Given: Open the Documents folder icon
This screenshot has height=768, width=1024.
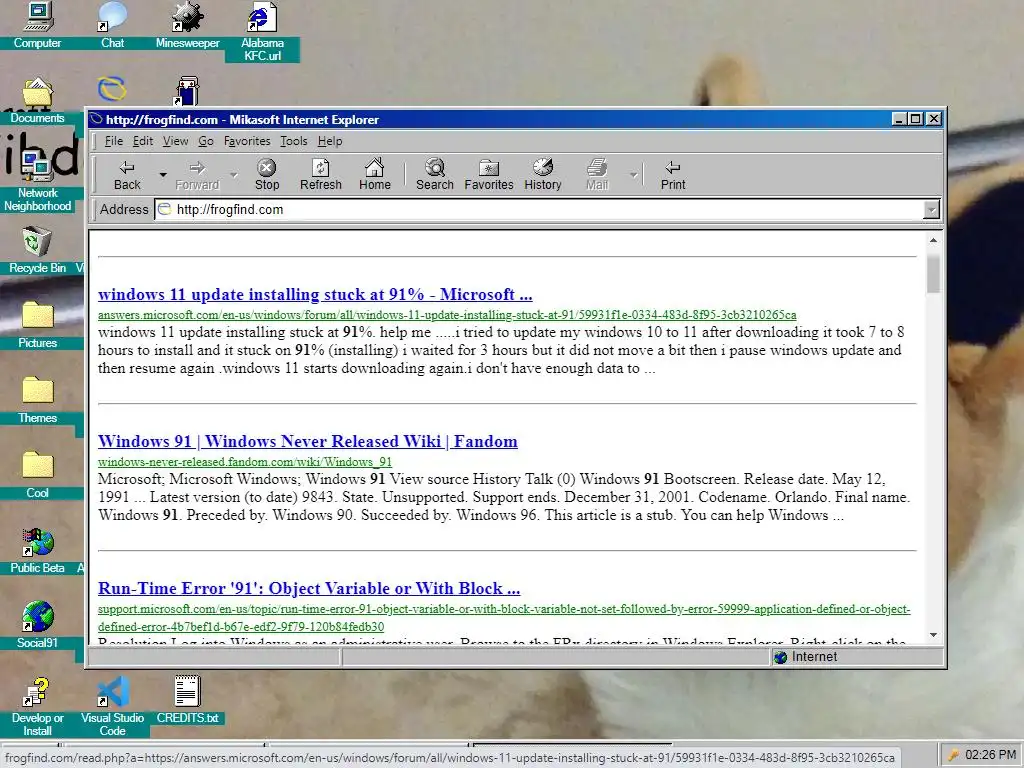Looking at the screenshot, I should coord(37,101).
